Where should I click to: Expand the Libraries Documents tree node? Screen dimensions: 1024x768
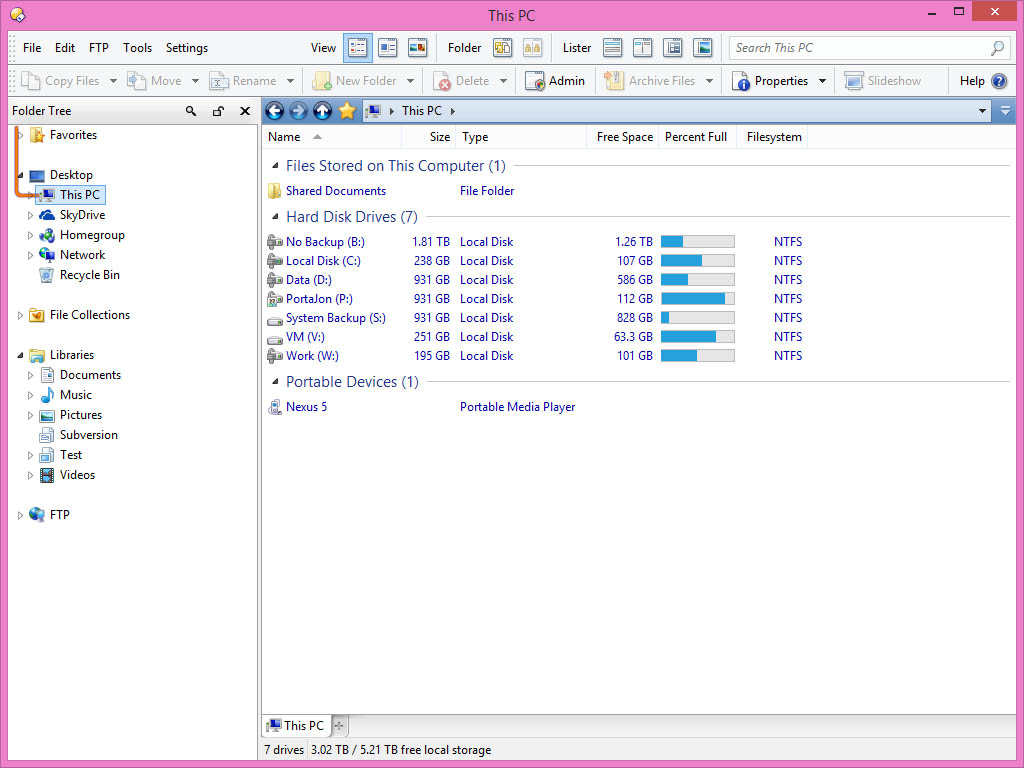click(30, 375)
